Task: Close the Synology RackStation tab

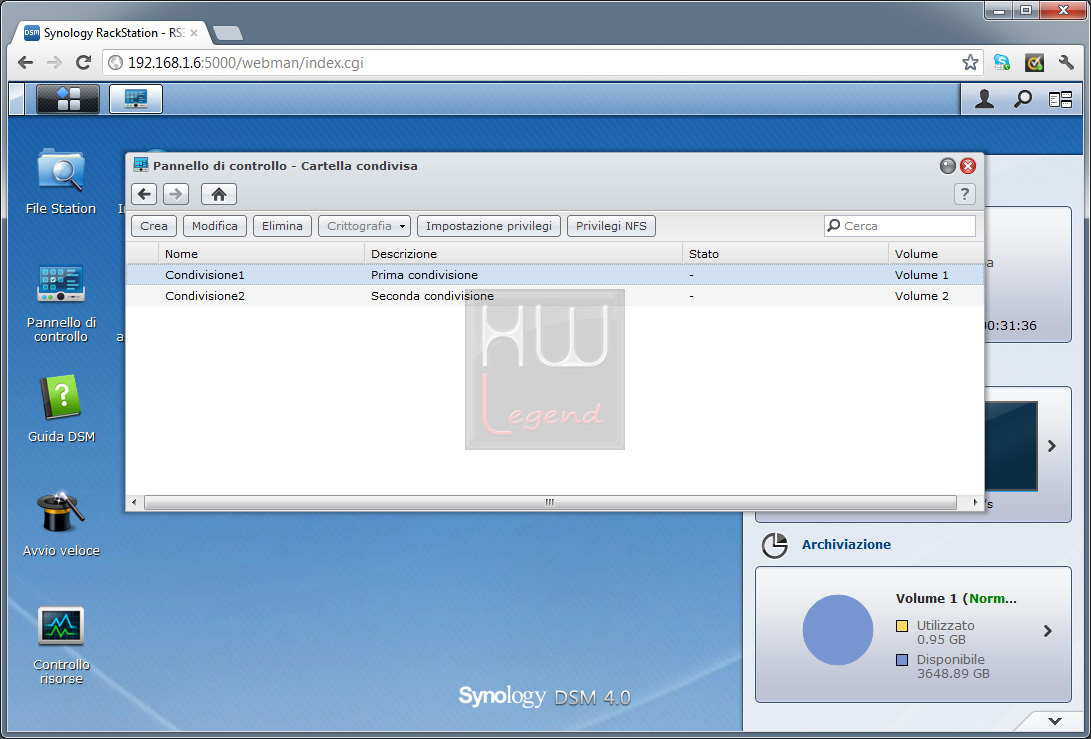Action: click(x=194, y=33)
